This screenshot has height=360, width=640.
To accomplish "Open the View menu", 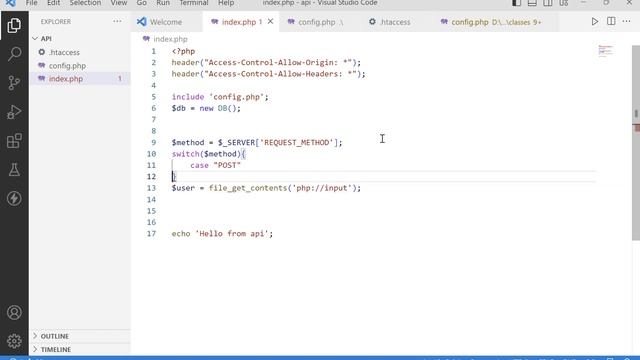I will pos(119,3).
